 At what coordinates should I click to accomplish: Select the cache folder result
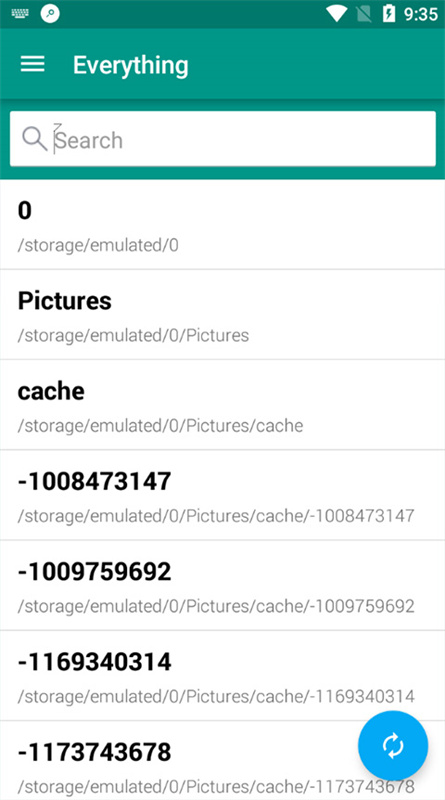(222, 405)
